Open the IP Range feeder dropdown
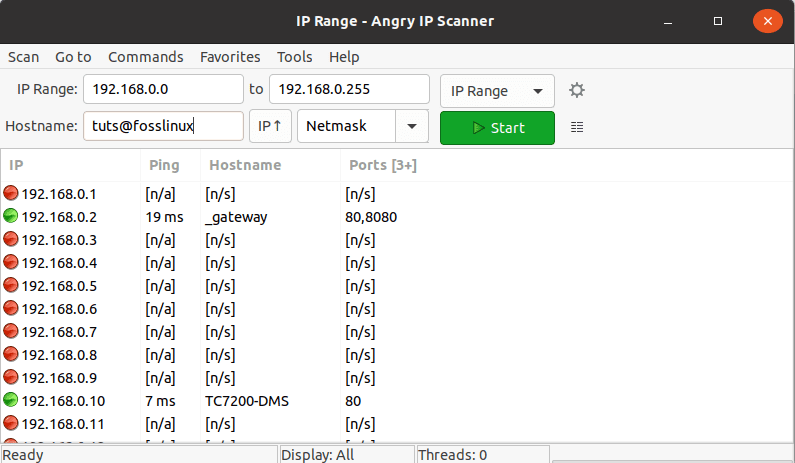 [497, 91]
